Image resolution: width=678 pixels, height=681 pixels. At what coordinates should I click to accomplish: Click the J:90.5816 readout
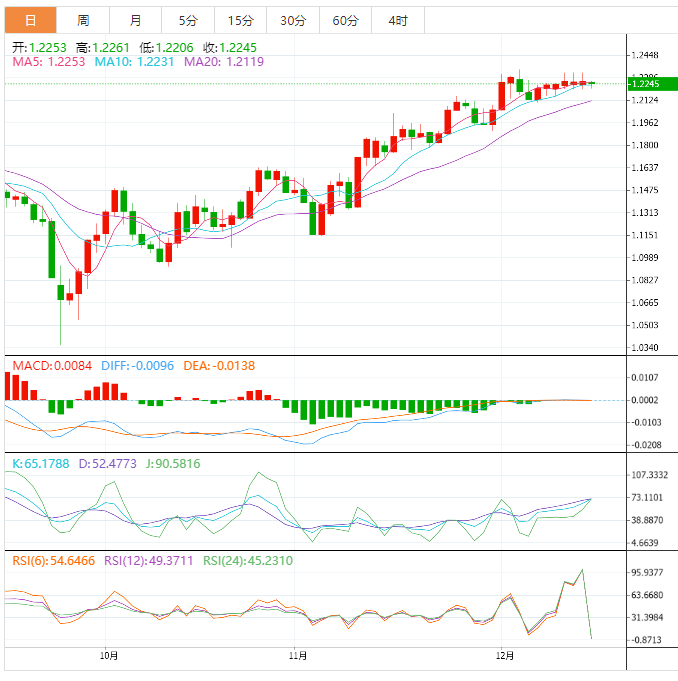(x=173, y=464)
